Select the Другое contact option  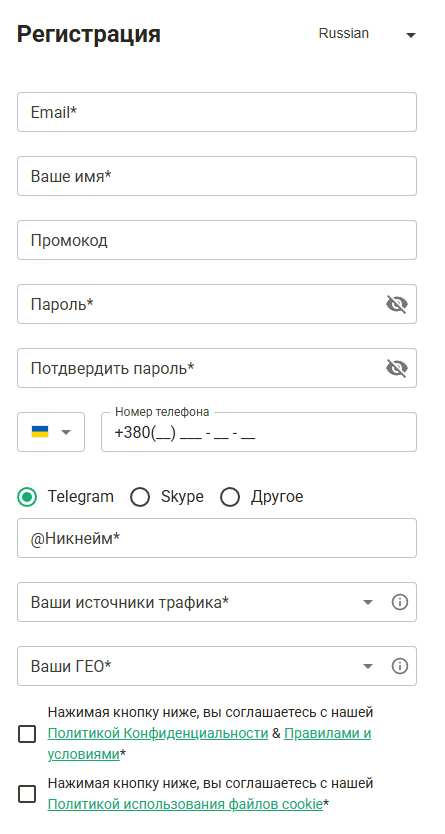click(230, 497)
